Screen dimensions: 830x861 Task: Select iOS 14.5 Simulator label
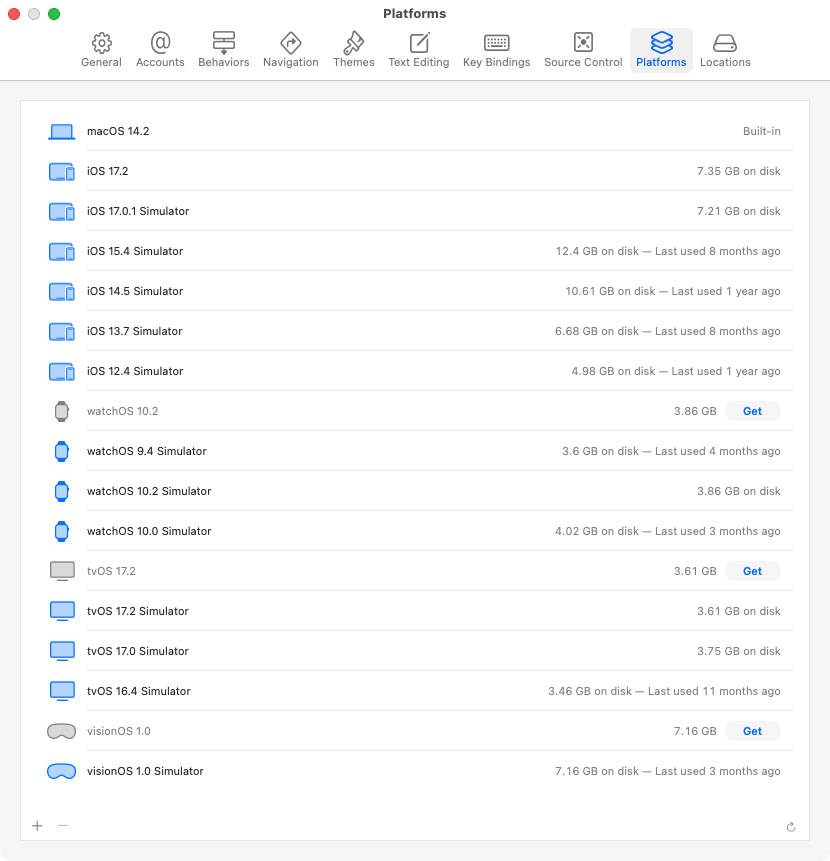[135, 292]
